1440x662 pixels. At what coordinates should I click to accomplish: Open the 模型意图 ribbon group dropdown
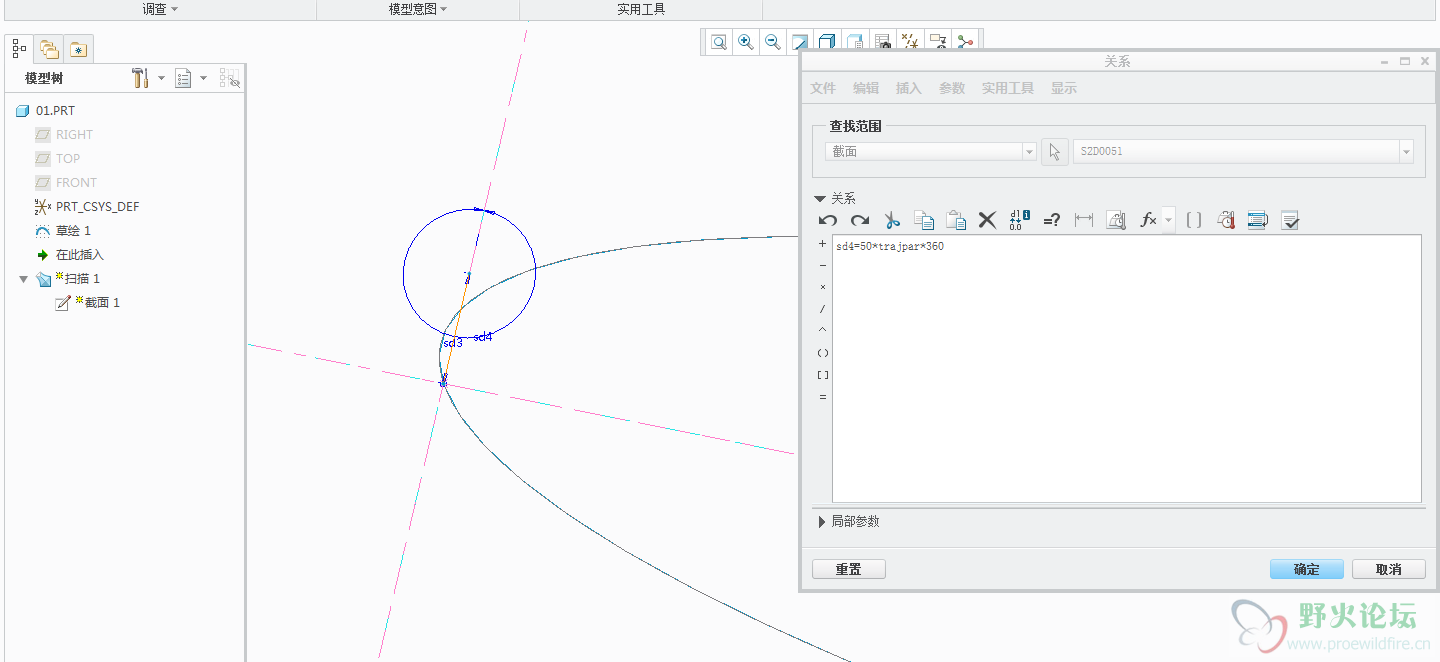pos(418,9)
